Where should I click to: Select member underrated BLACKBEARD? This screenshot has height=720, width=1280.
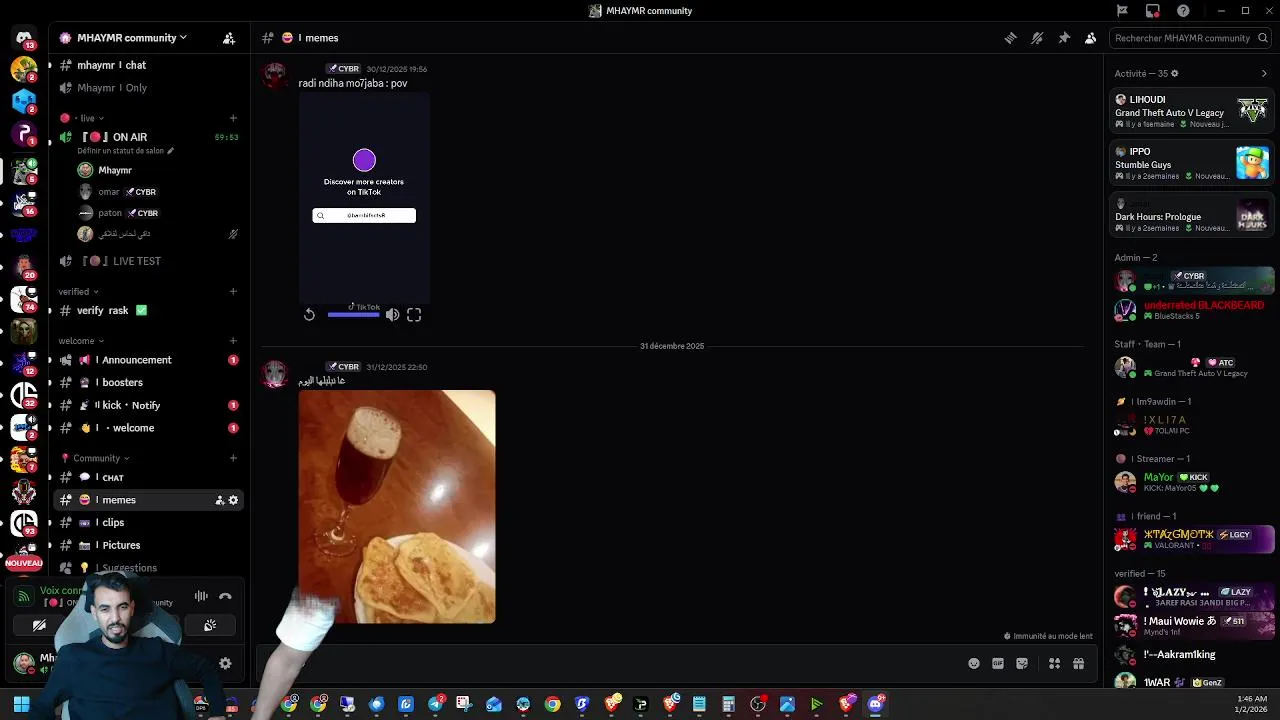click(1192, 310)
